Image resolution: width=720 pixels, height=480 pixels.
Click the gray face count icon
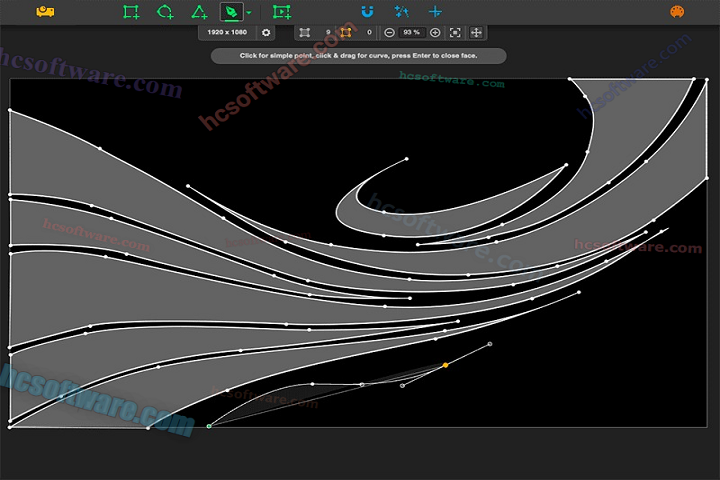tap(304, 33)
